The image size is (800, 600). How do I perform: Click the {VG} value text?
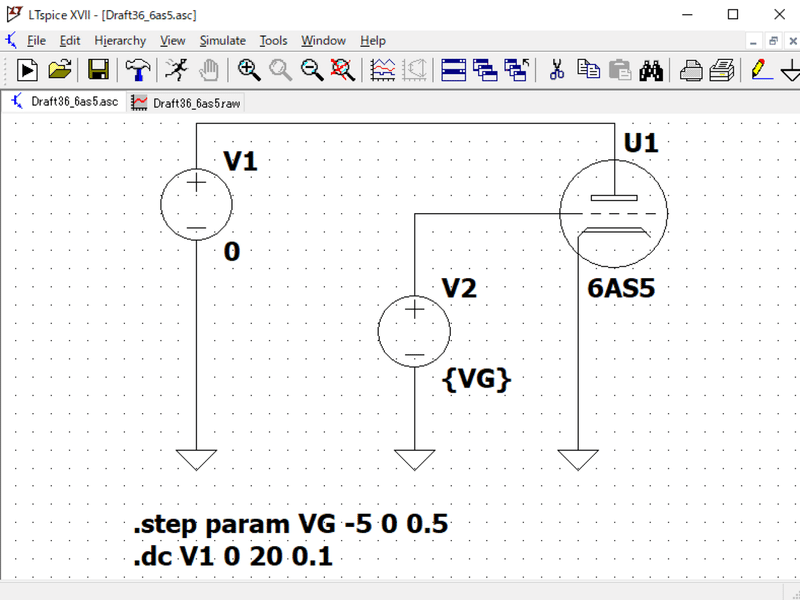(477, 379)
